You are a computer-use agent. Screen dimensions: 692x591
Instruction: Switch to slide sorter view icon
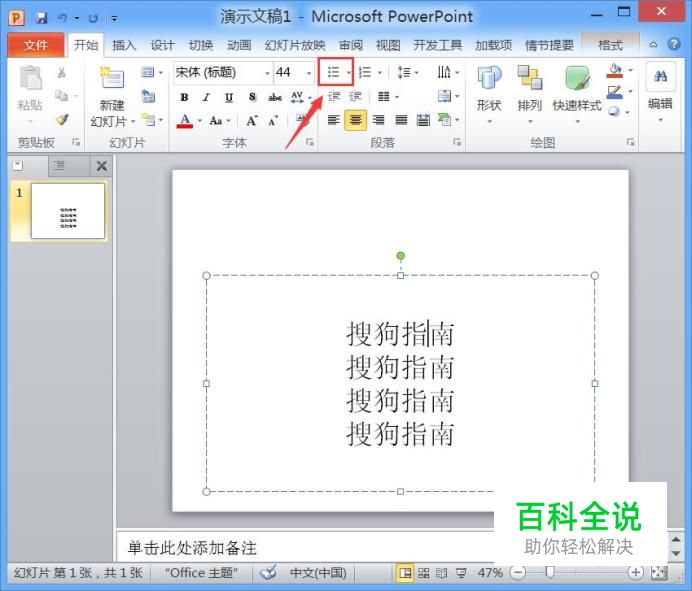coord(423,573)
